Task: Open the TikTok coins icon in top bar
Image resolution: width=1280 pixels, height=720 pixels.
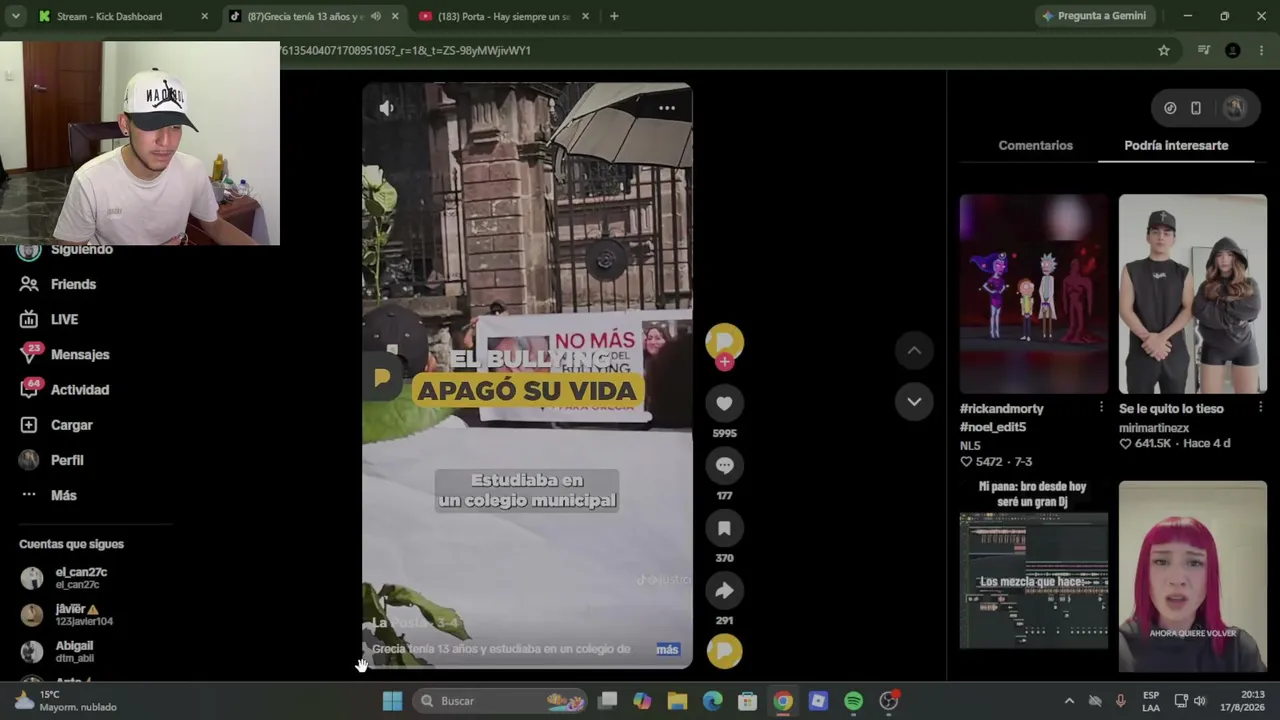Action: click(x=1170, y=108)
